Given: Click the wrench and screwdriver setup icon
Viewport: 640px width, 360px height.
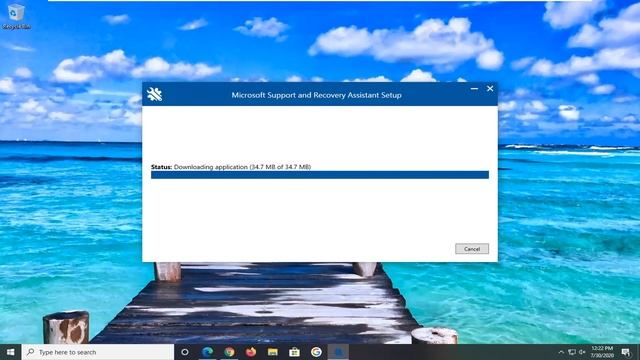Looking at the screenshot, I should pyautogui.click(x=155, y=94).
